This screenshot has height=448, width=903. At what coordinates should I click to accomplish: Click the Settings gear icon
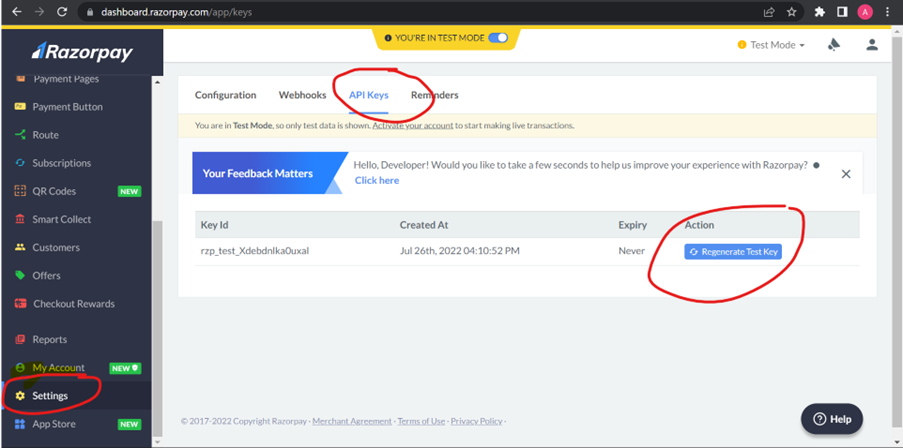coord(20,396)
